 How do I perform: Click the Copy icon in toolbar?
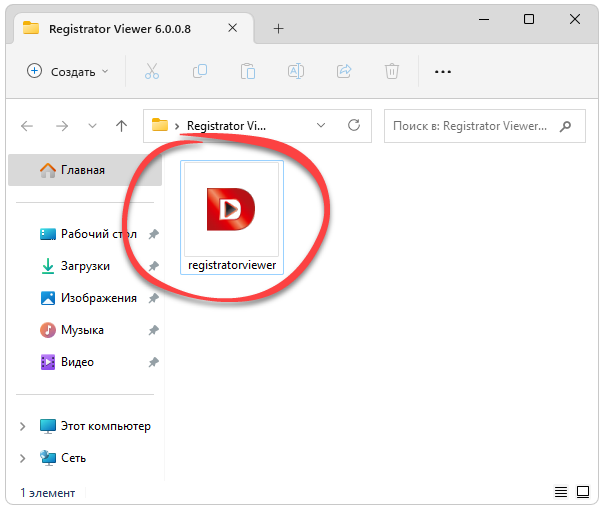[x=200, y=71]
